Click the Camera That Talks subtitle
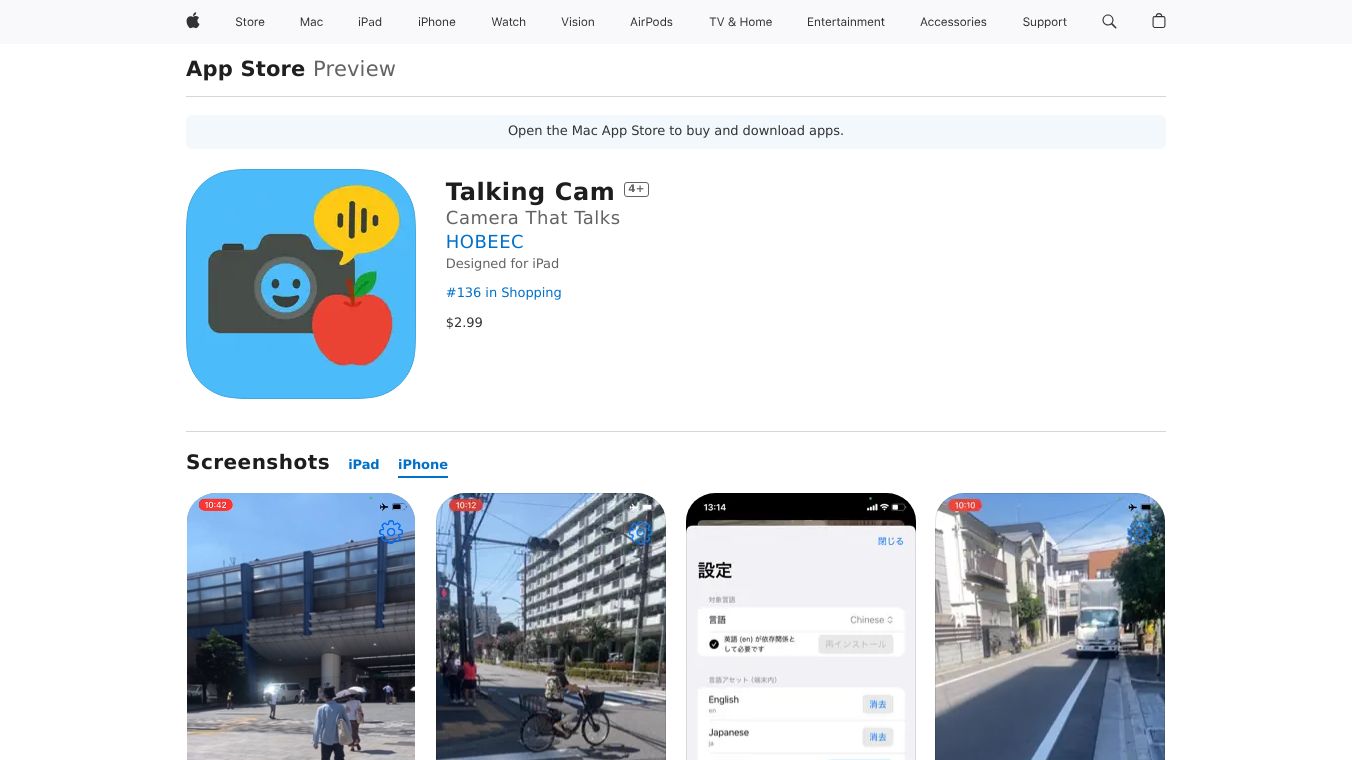The height and width of the screenshot is (760, 1352). (533, 217)
